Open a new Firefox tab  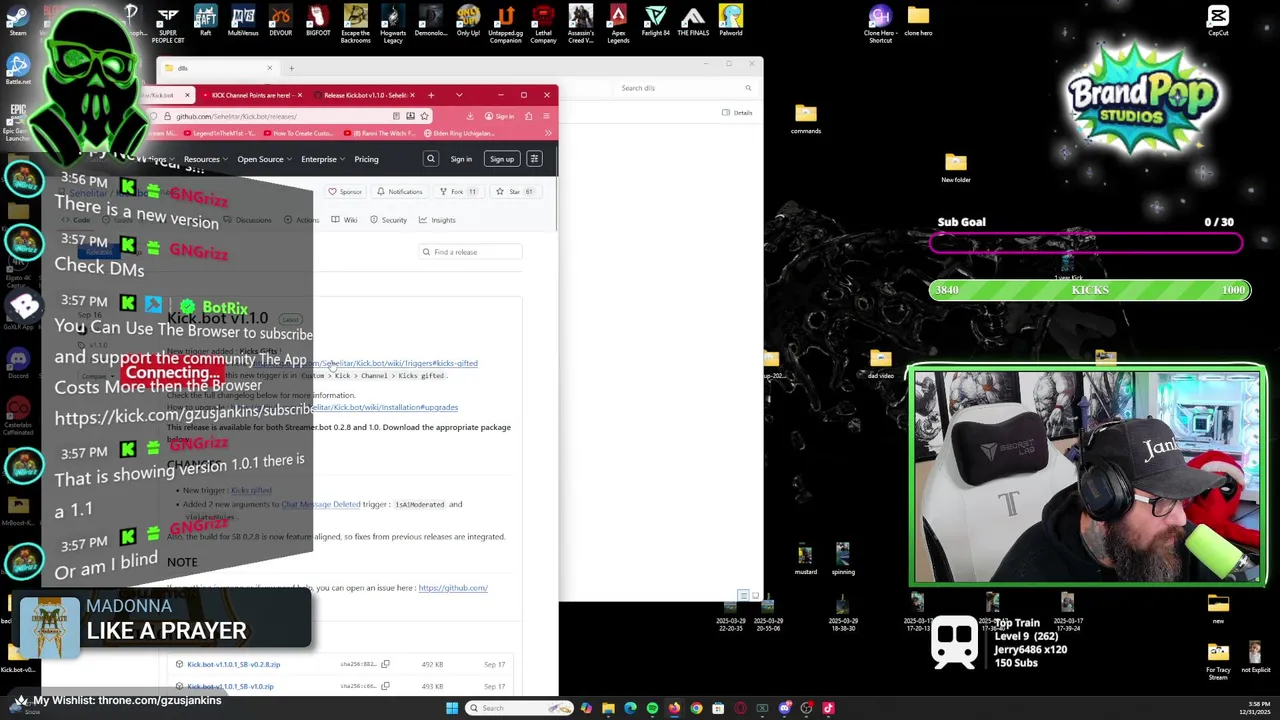tap(431, 95)
